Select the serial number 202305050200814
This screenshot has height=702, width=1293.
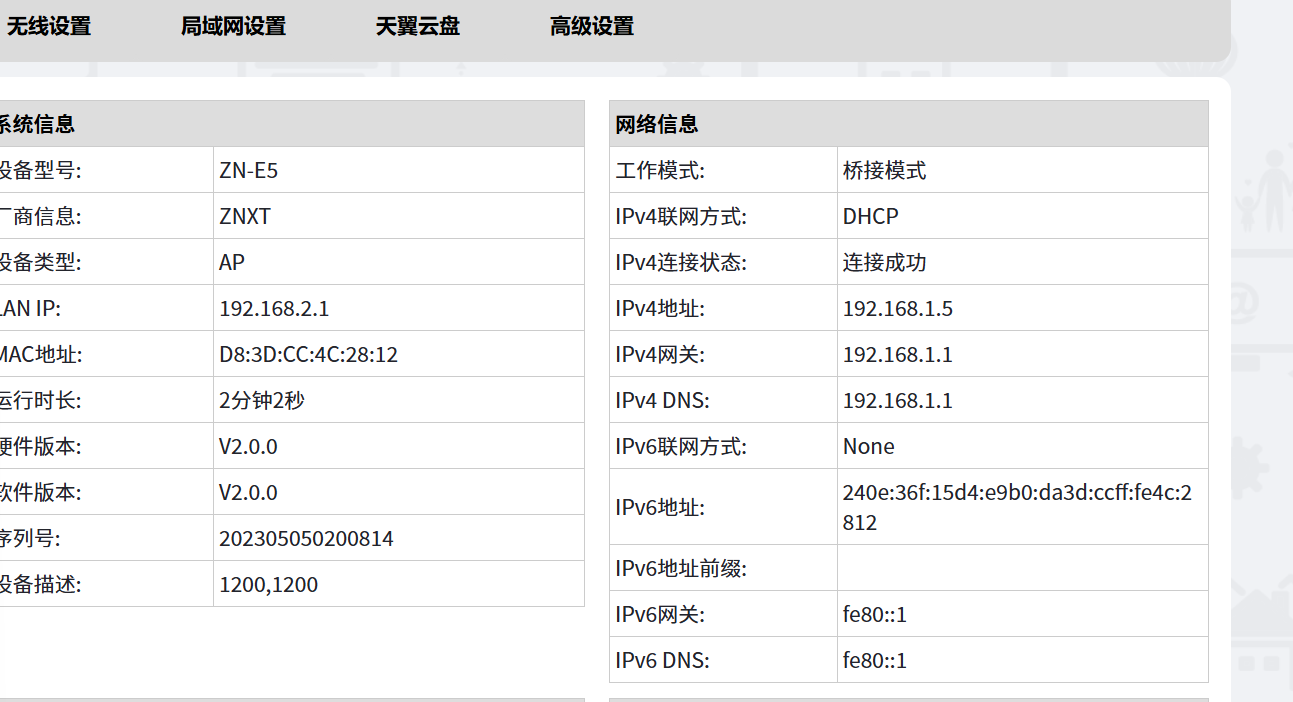point(306,539)
